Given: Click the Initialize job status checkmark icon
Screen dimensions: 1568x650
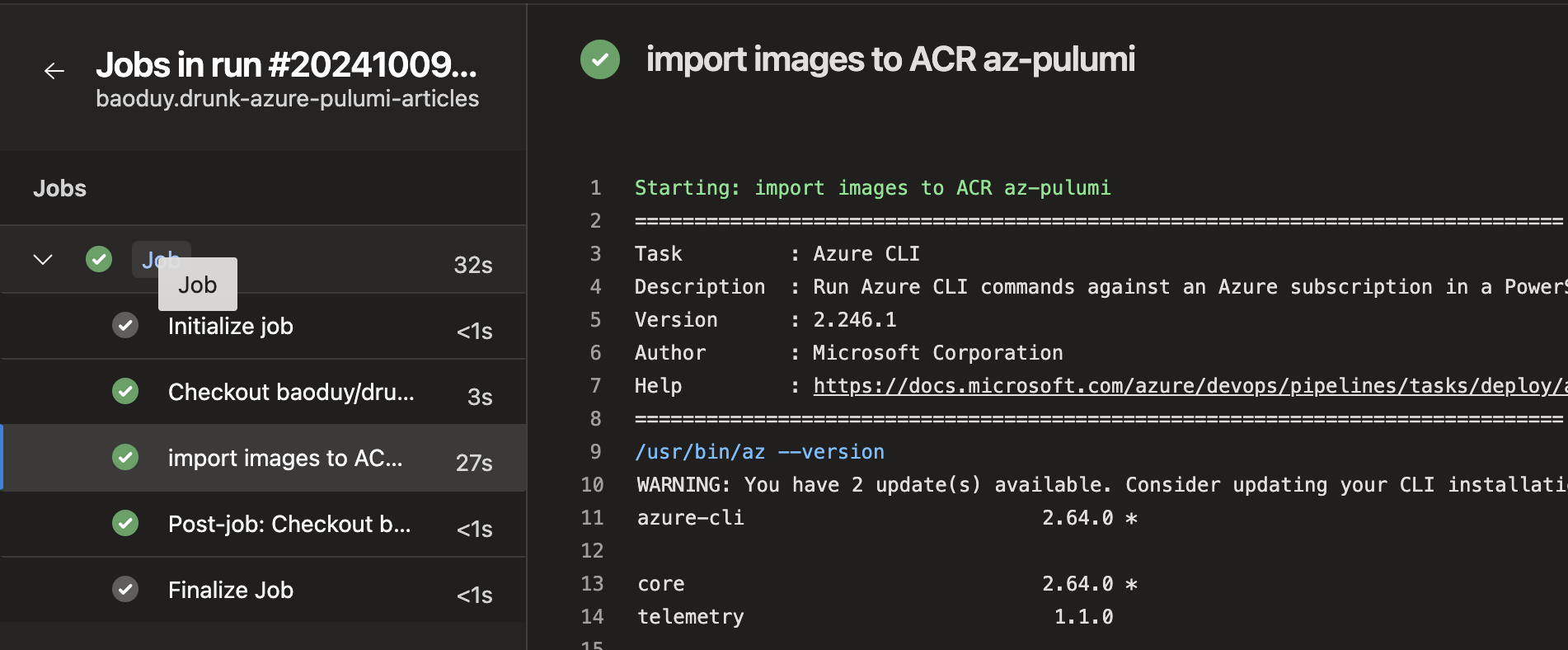Looking at the screenshot, I should click(125, 325).
